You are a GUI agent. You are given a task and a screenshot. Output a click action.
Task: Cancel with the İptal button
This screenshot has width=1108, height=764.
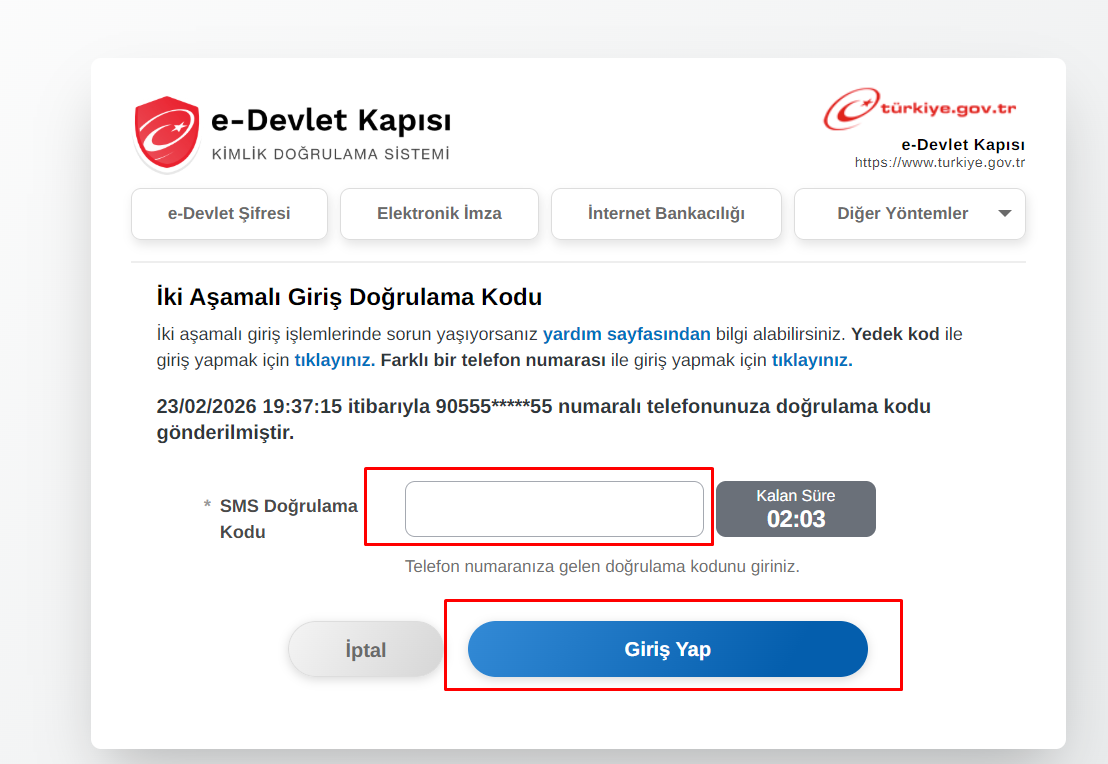point(365,649)
